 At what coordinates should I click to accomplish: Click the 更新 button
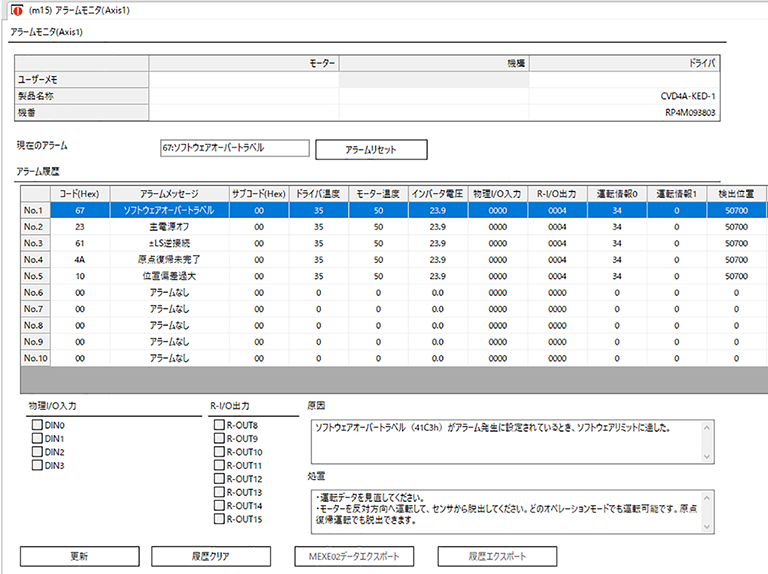(x=79, y=555)
